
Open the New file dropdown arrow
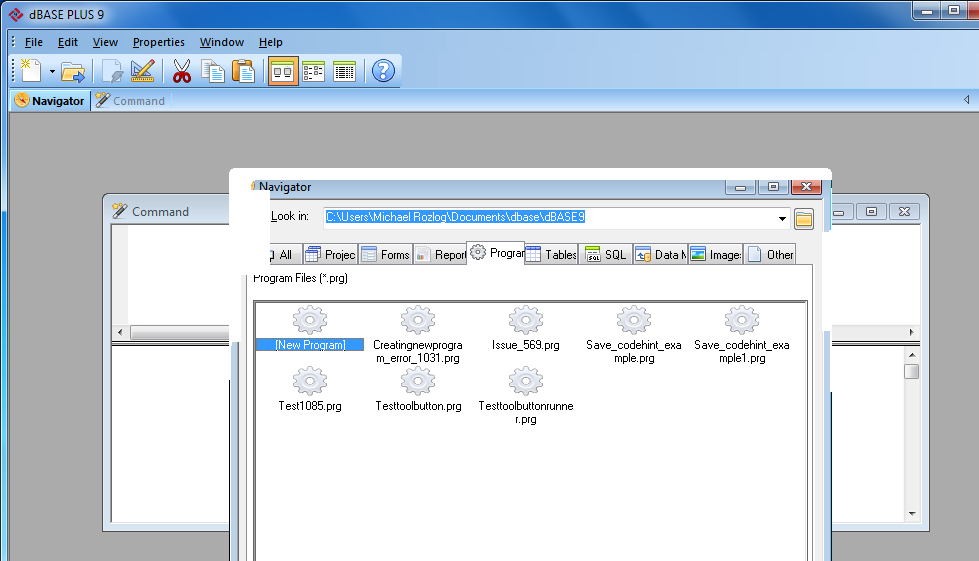click(x=52, y=72)
